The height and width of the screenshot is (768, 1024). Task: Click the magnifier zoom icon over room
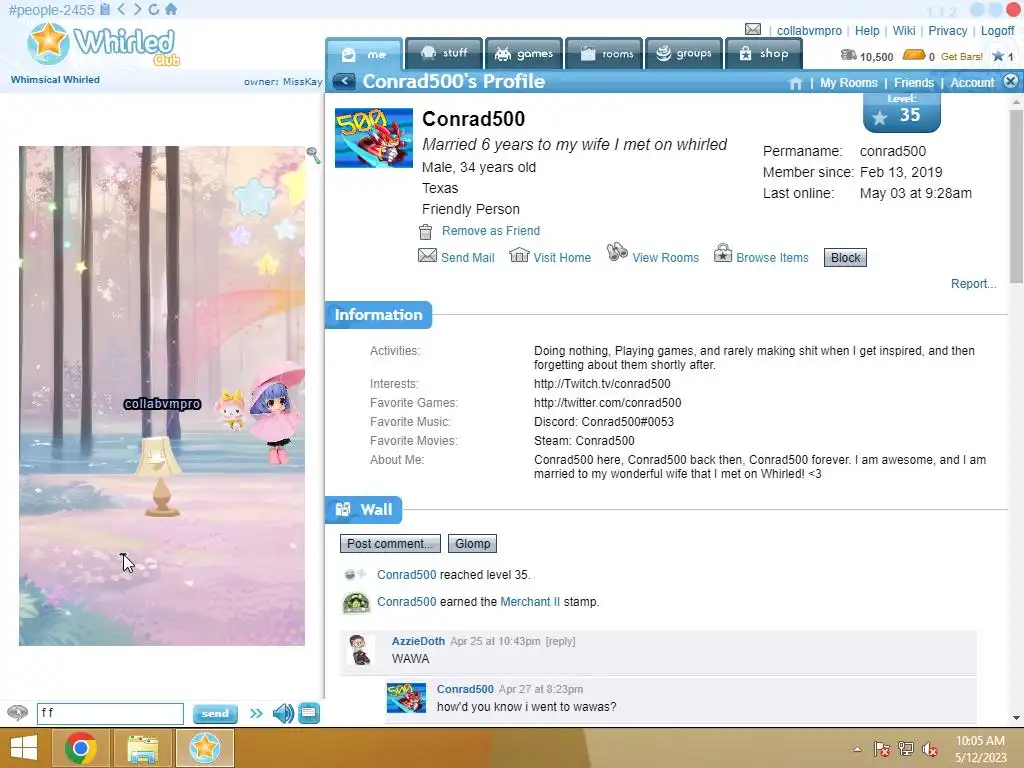click(x=313, y=155)
